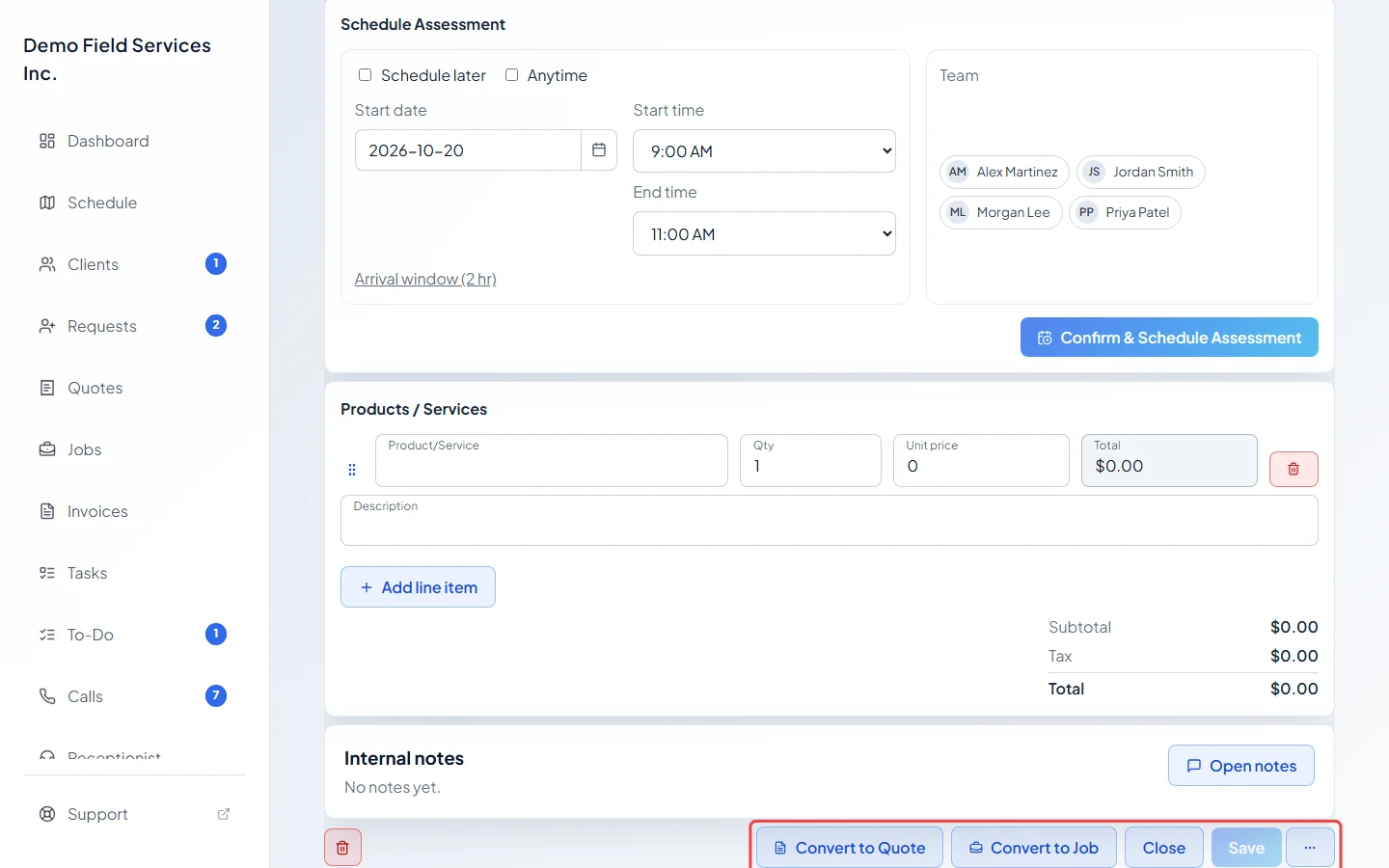
Task: Click the Support lifebuoy icon
Action: coord(47,814)
